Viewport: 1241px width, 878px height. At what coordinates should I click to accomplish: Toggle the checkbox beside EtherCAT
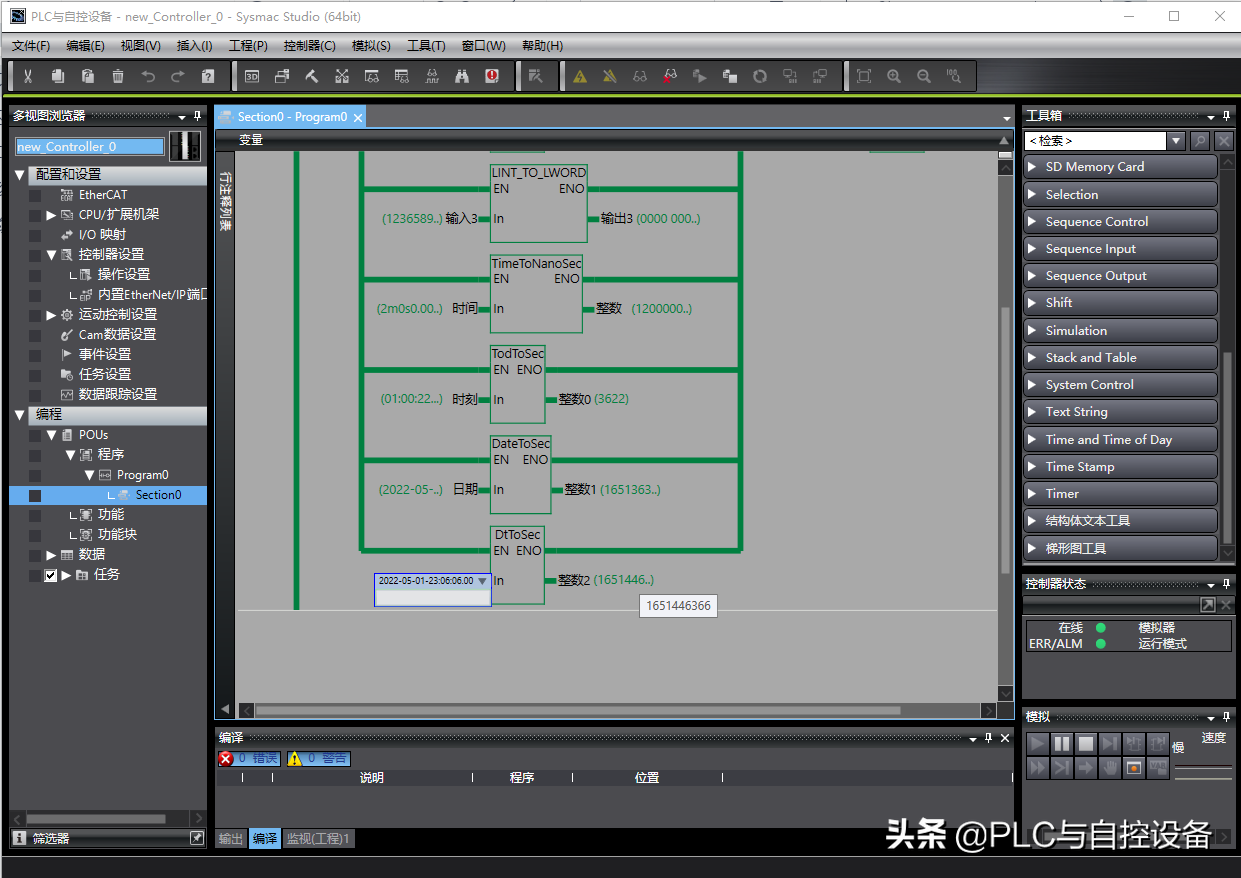(35, 195)
